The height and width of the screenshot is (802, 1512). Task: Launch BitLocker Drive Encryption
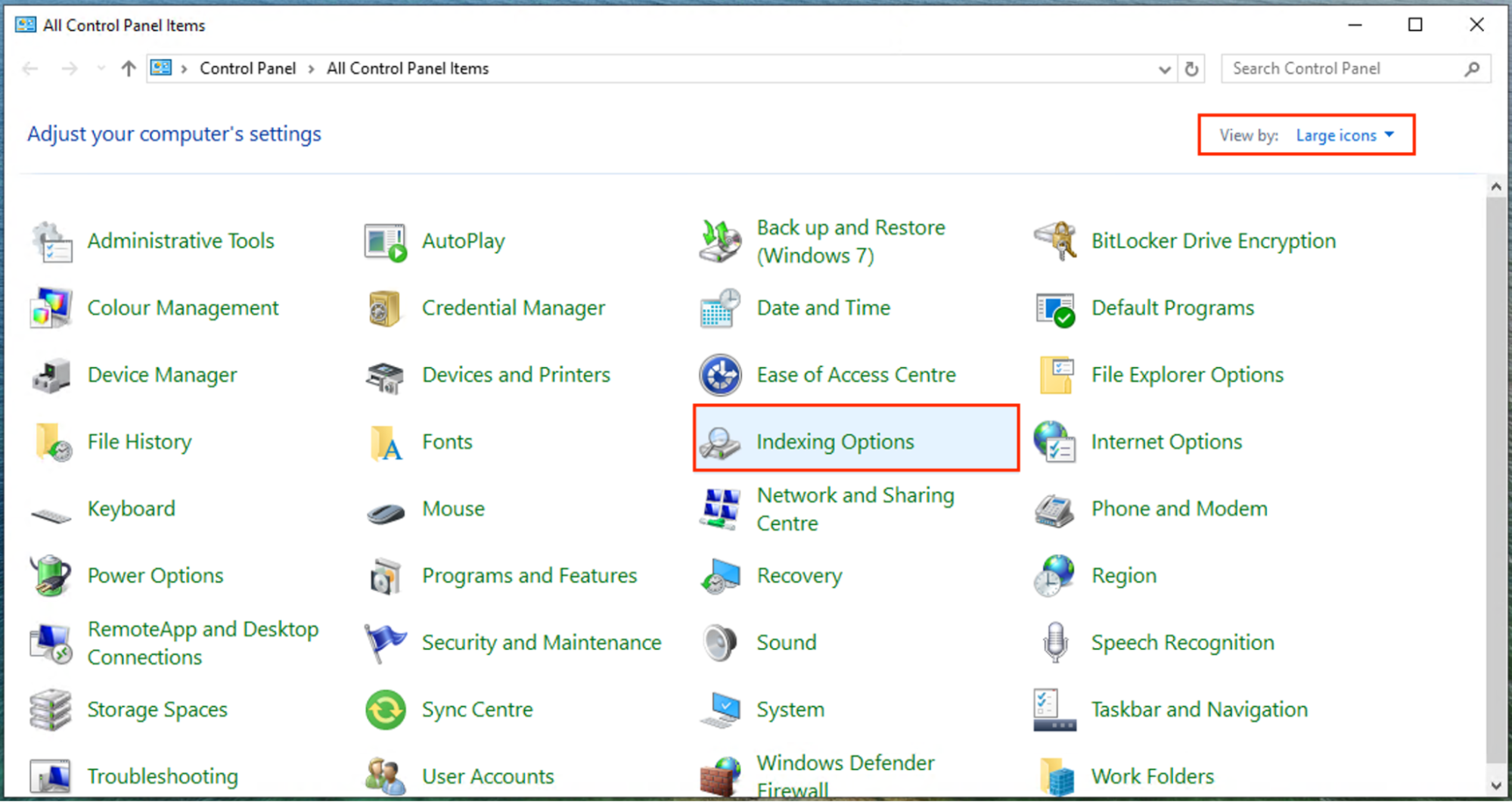(x=1212, y=241)
